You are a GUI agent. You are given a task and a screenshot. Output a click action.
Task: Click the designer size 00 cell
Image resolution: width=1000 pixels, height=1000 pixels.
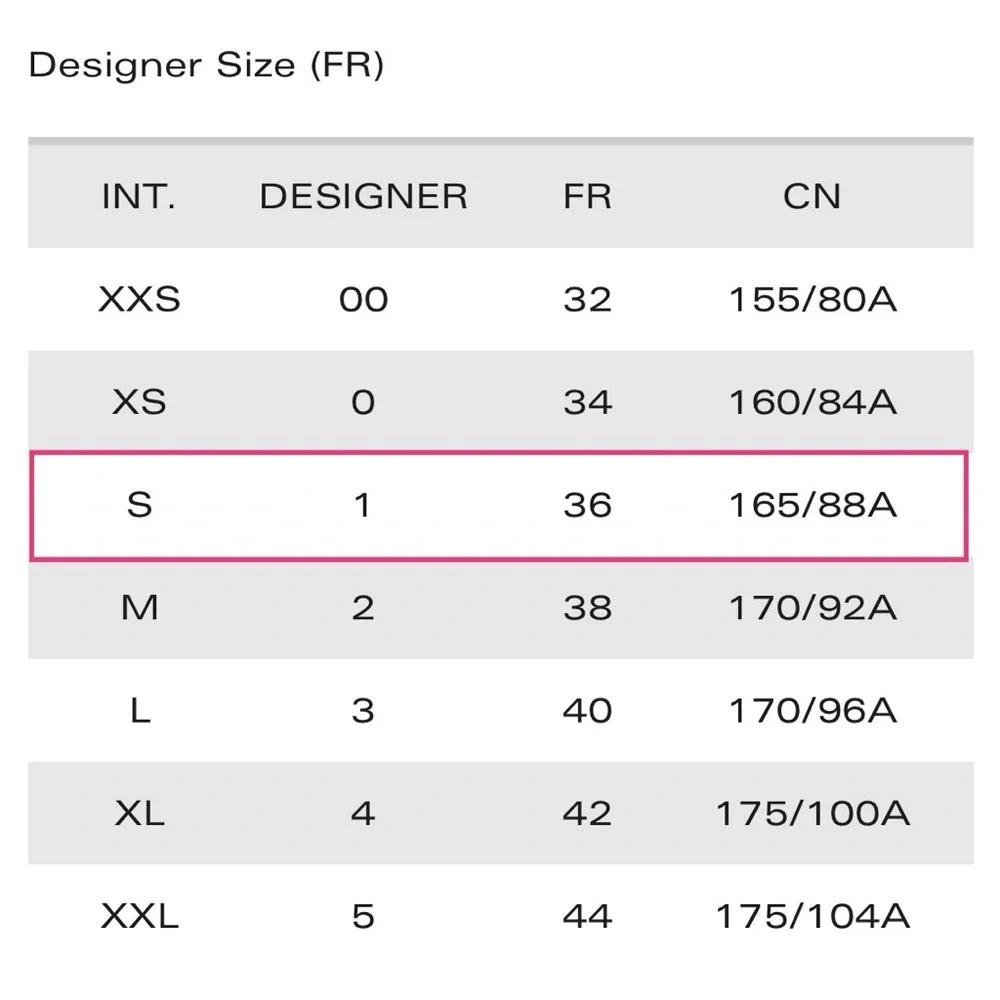pos(363,299)
